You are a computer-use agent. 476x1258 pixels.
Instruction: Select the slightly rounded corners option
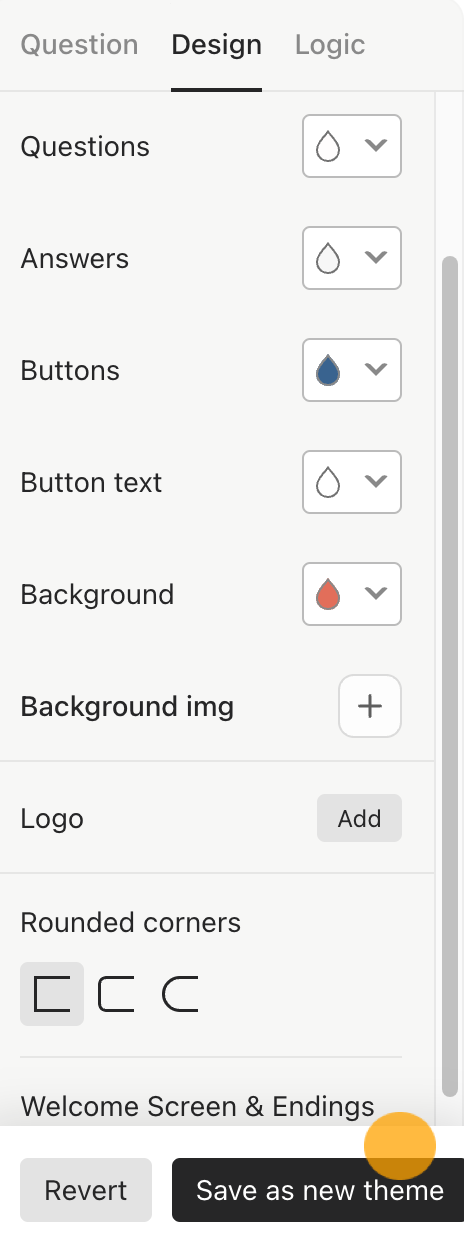(x=116, y=994)
